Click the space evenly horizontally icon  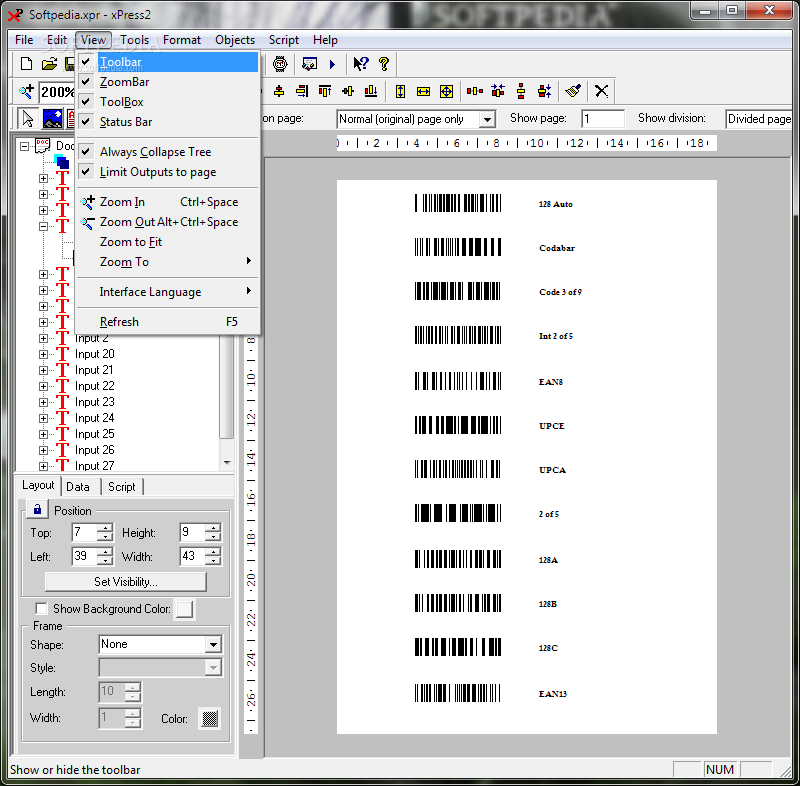475,91
